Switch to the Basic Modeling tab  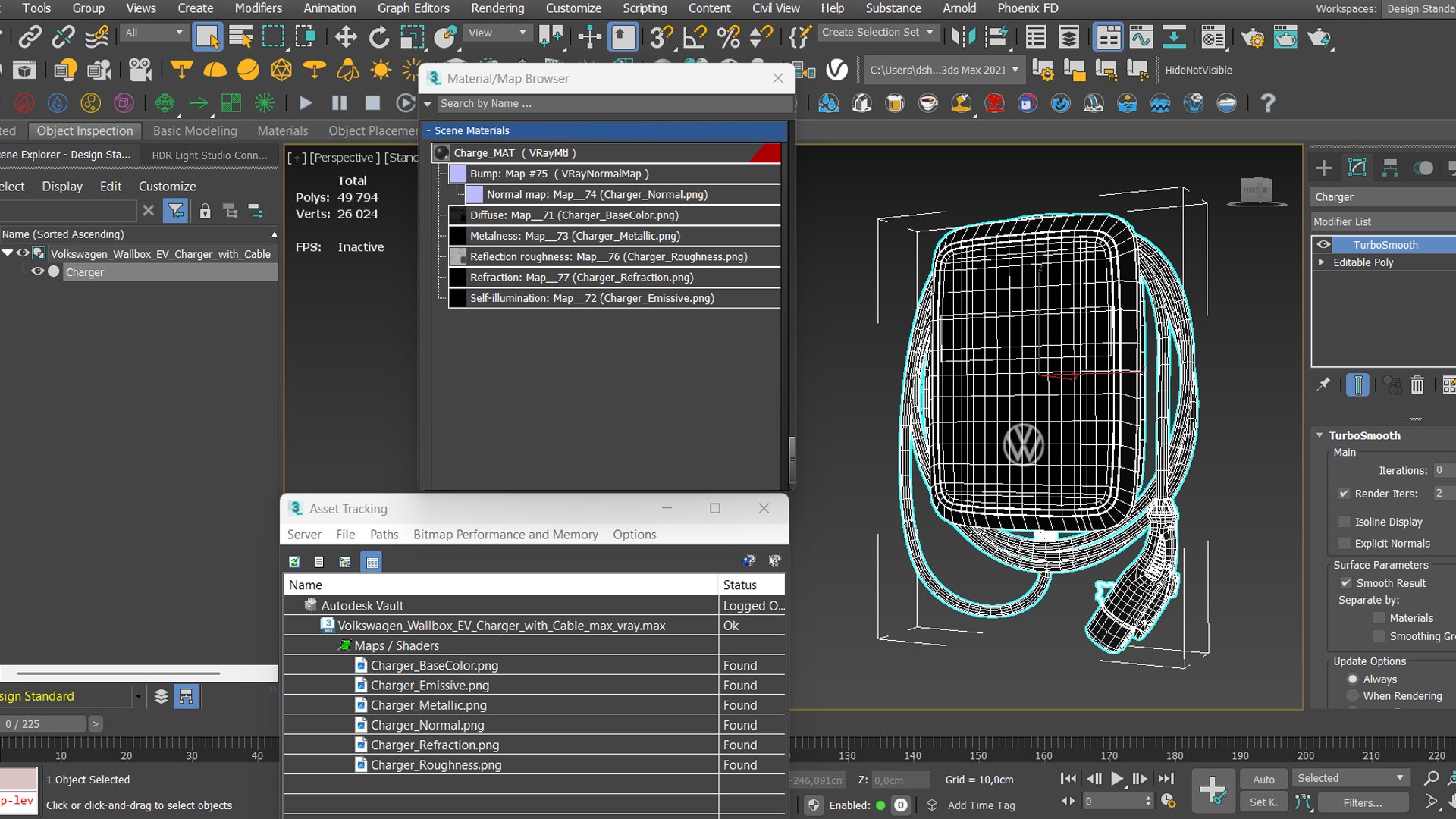(x=195, y=130)
